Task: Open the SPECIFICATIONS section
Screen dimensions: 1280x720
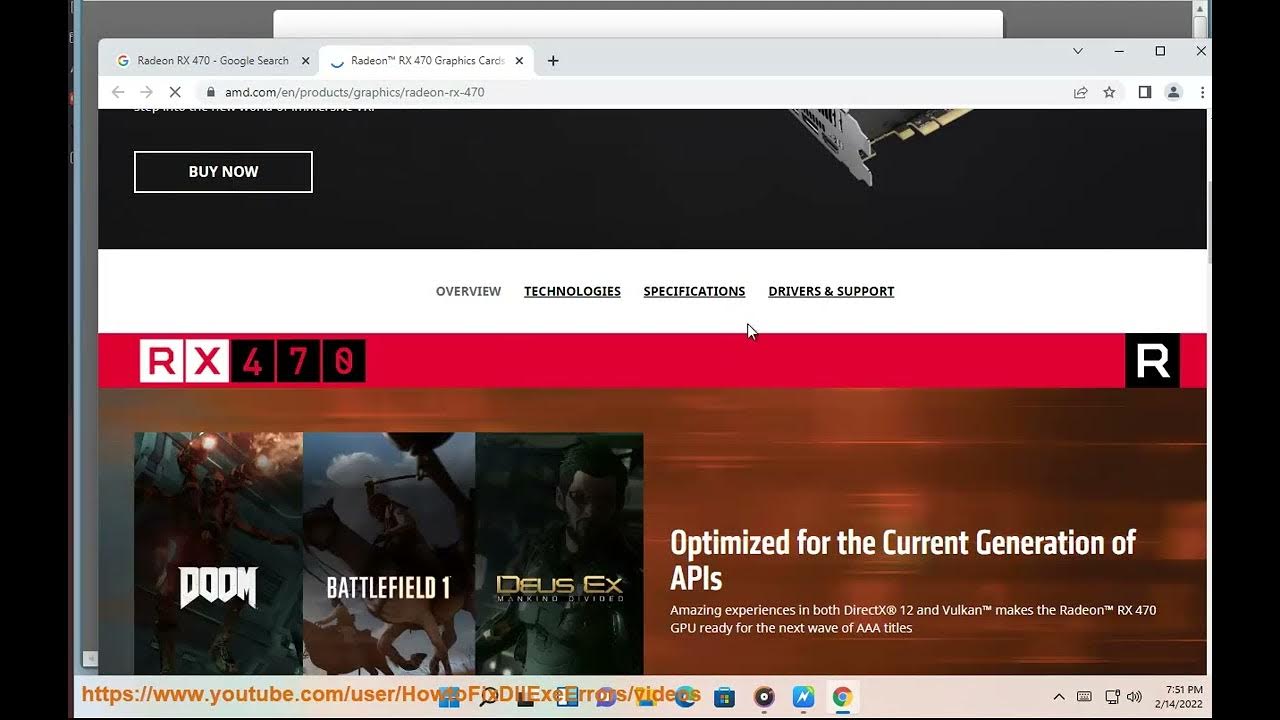Action: pyautogui.click(x=694, y=291)
